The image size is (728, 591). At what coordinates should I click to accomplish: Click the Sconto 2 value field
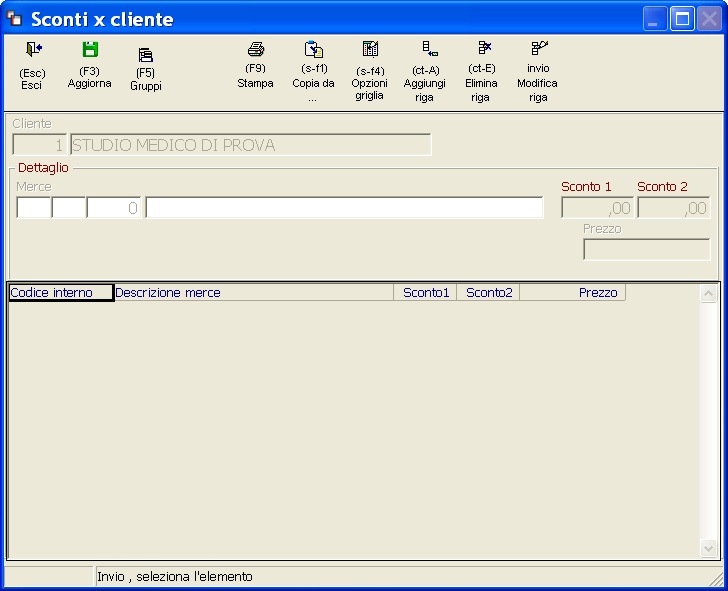point(674,208)
